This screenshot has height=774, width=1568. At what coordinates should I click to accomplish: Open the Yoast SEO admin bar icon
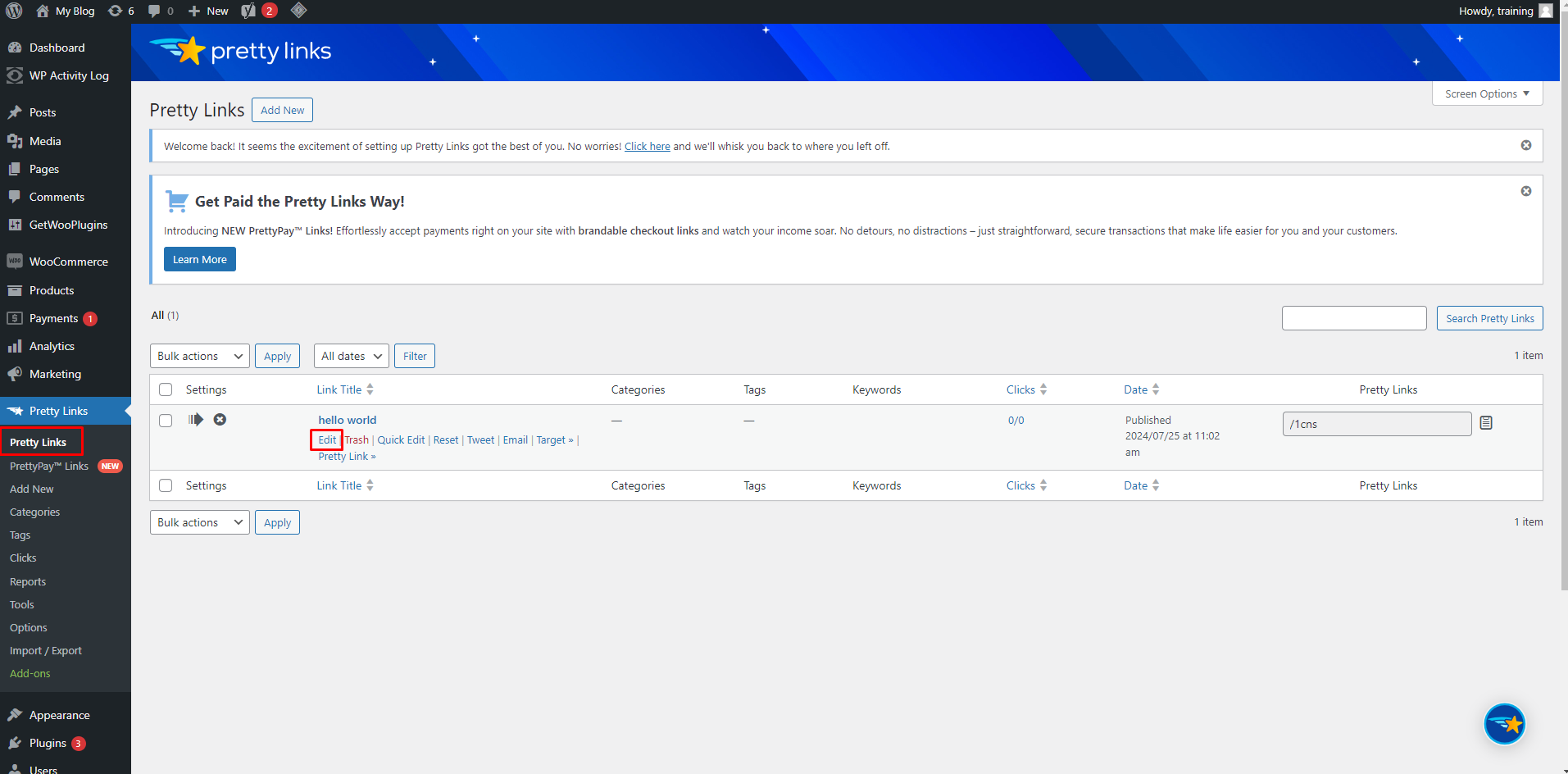(x=249, y=11)
